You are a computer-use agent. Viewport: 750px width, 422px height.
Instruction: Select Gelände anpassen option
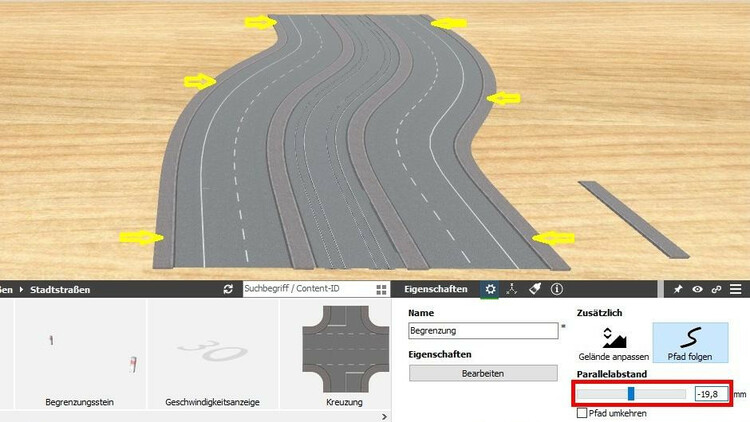point(614,344)
